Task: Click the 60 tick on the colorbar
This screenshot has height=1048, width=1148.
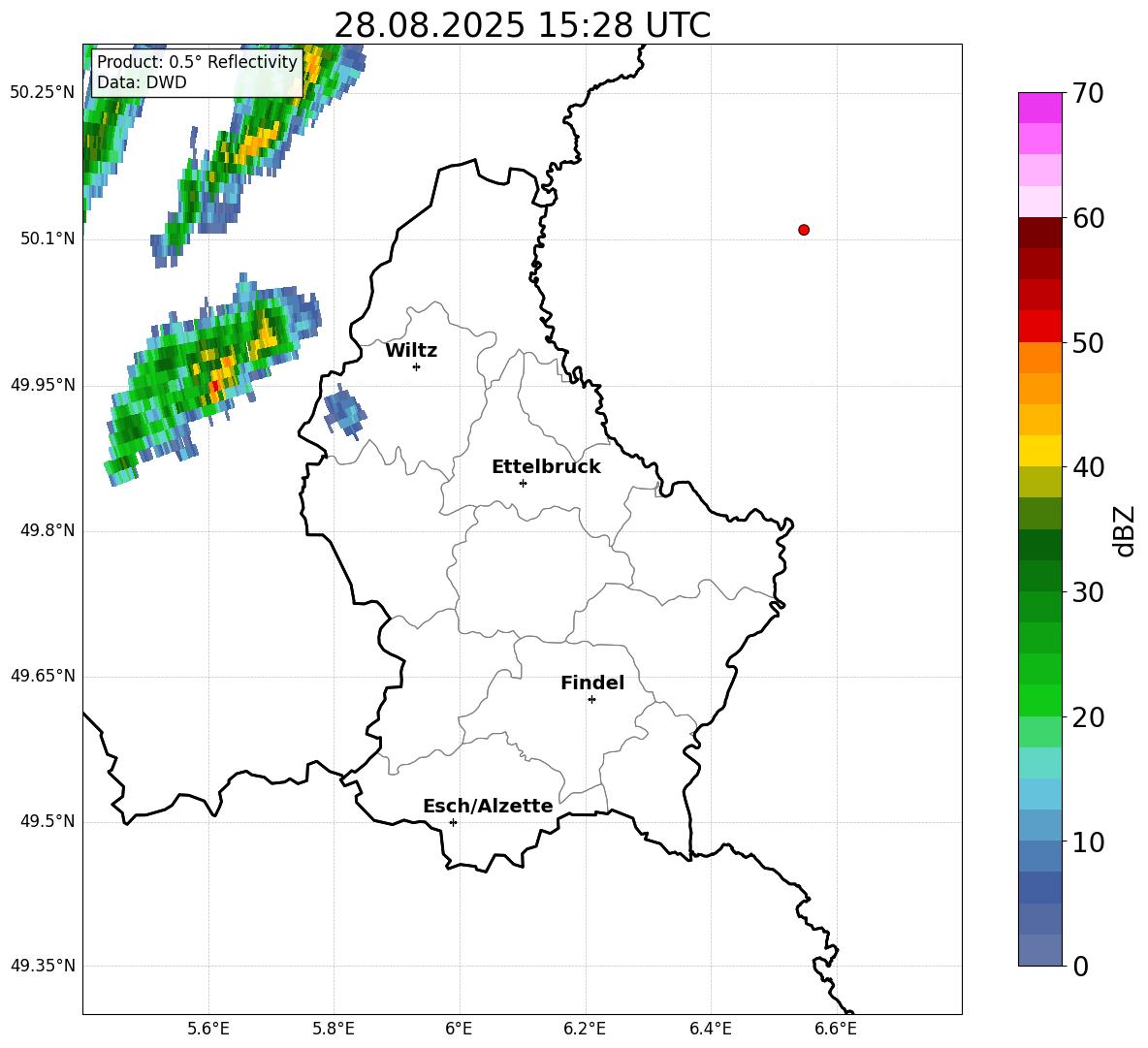Action: point(1088,218)
